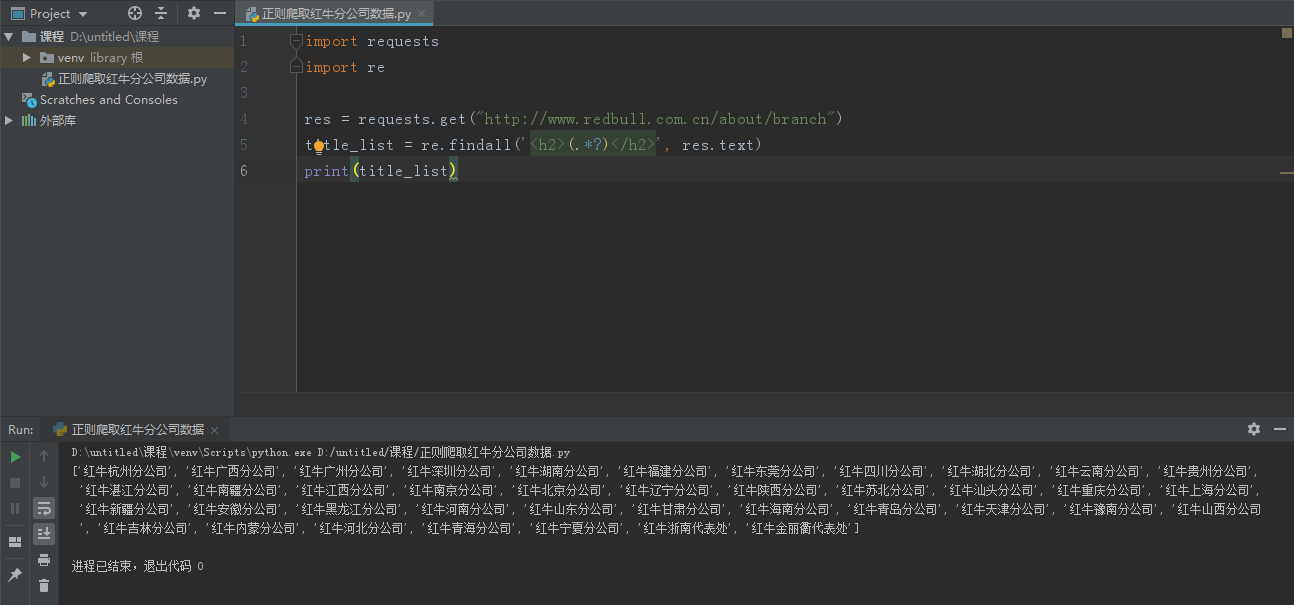The width and height of the screenshot is (1294, 605).
Task: Toggle Scroll to End in console
Action: [44, 535]
